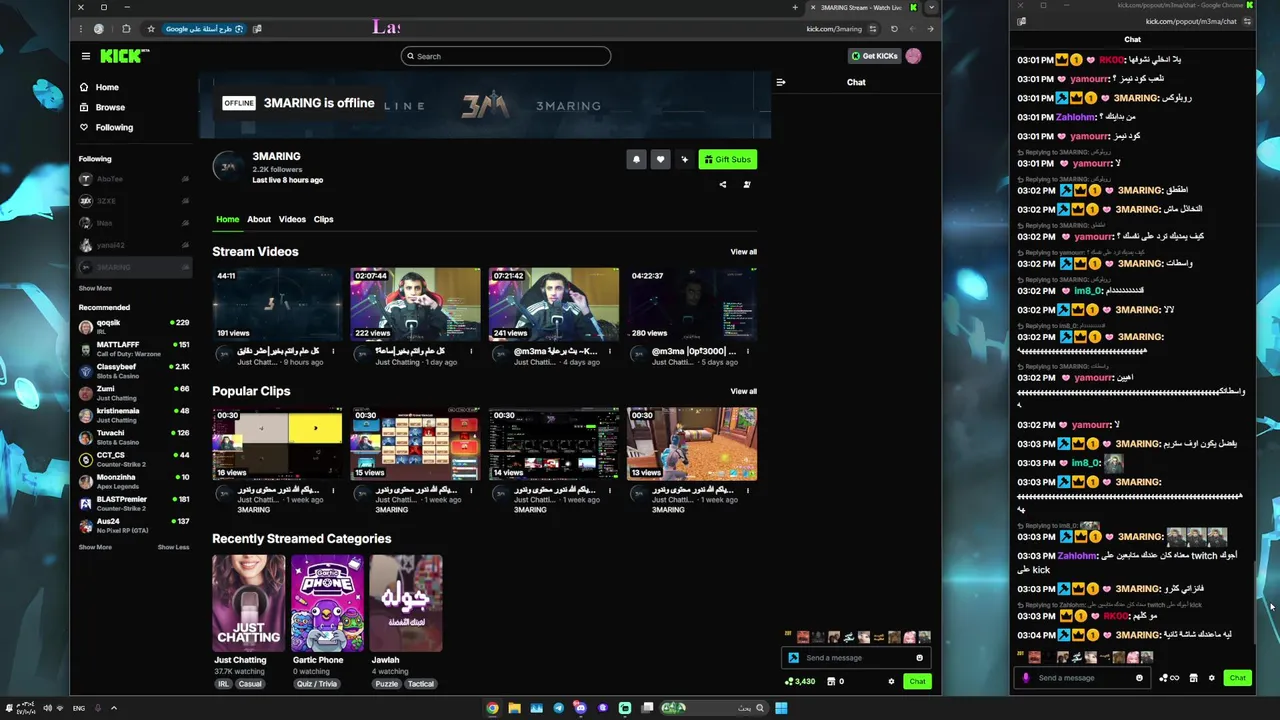Click message field in popout chat window
Image resolution: width=1280 pixels, height=720 pixels.
coord(1081,678)
